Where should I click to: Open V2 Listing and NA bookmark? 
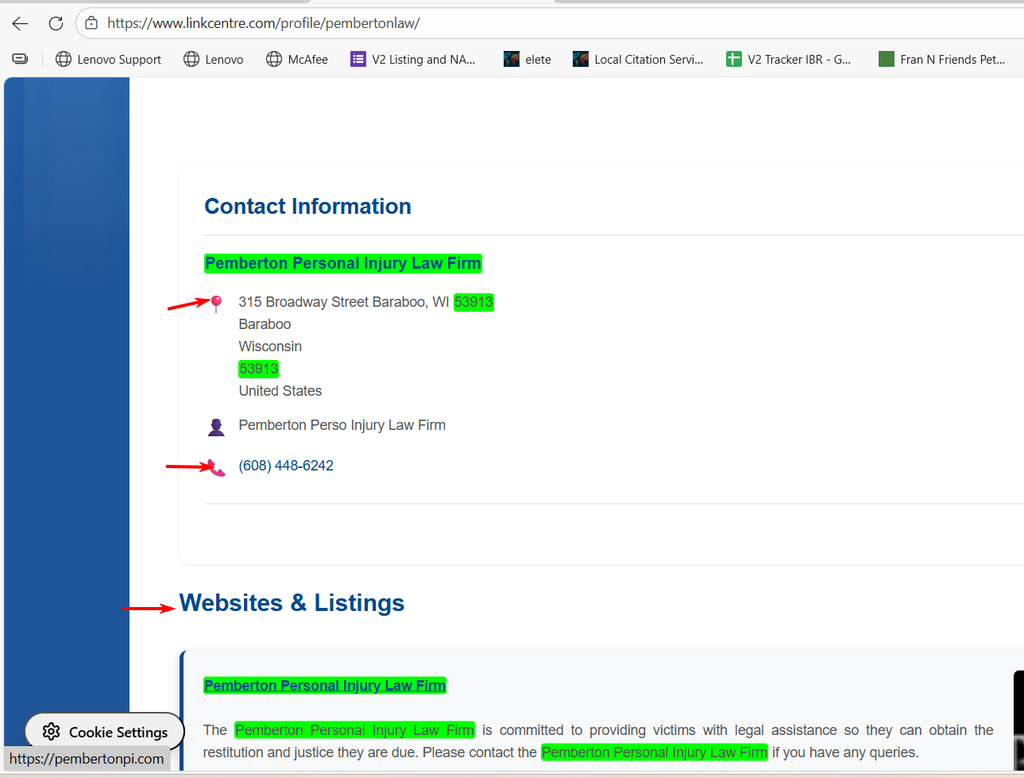pos(413,59)
